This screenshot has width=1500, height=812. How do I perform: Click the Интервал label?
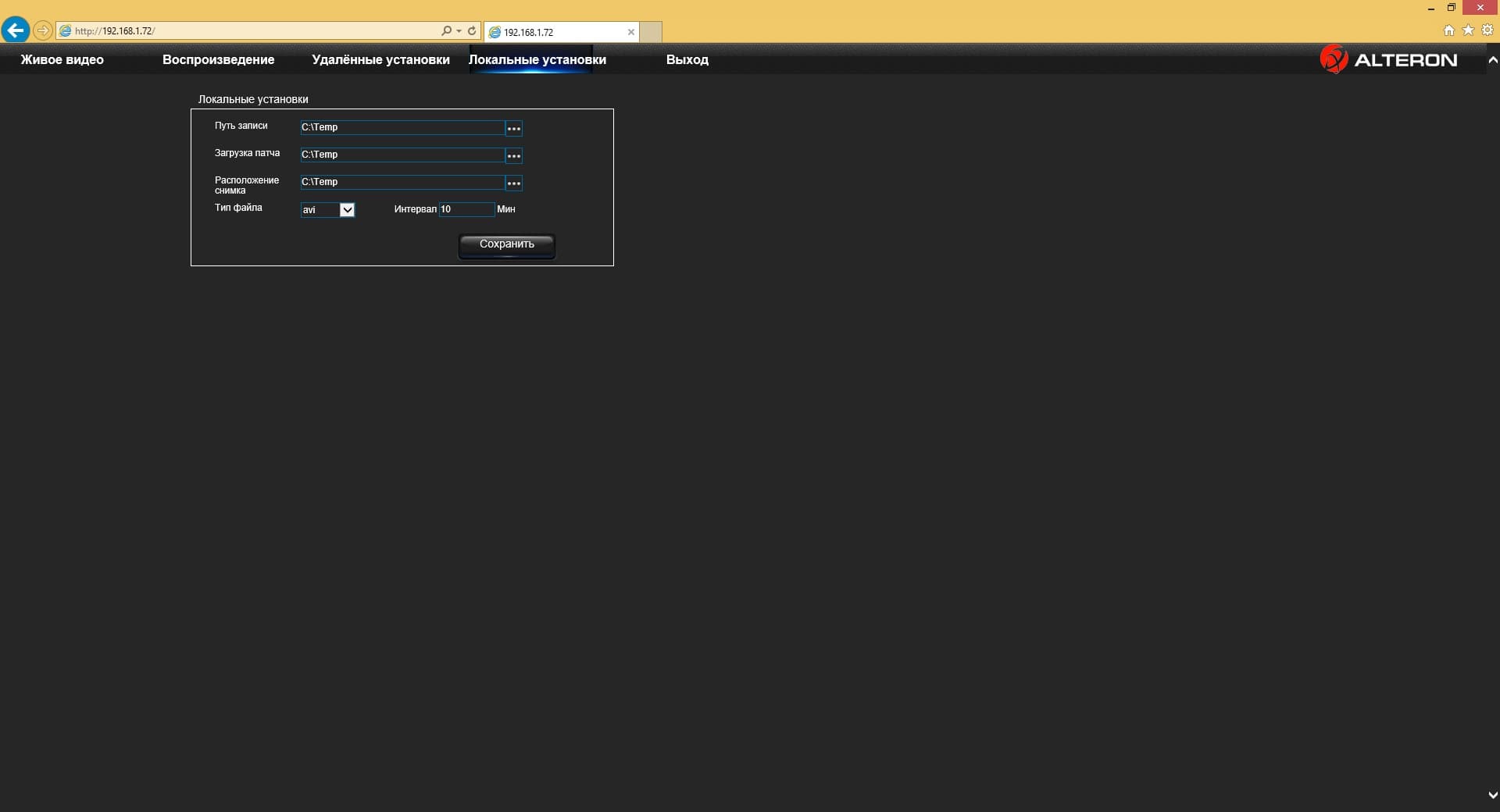coord(415,209)
